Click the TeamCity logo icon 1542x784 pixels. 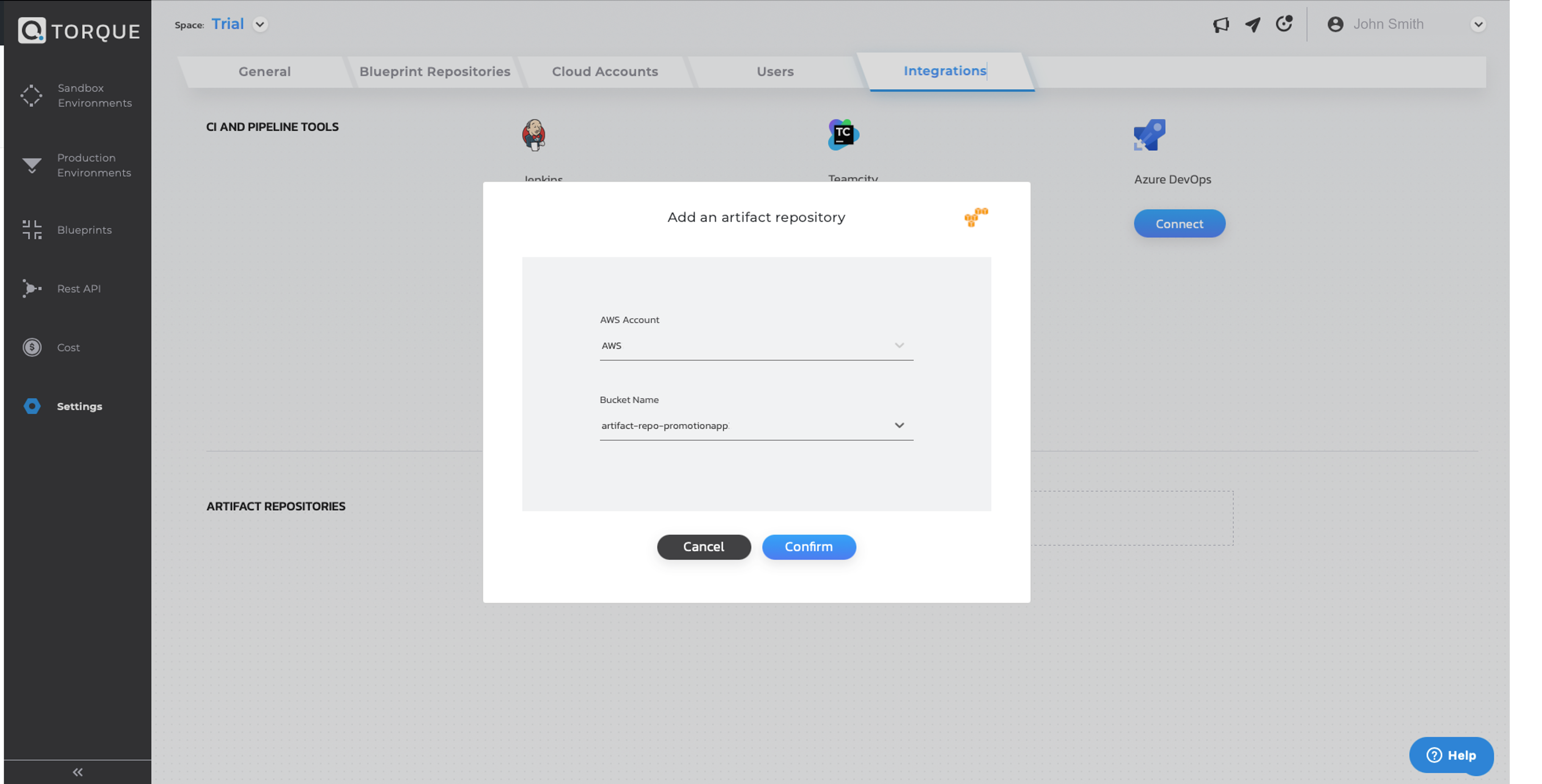coord(843,134)
